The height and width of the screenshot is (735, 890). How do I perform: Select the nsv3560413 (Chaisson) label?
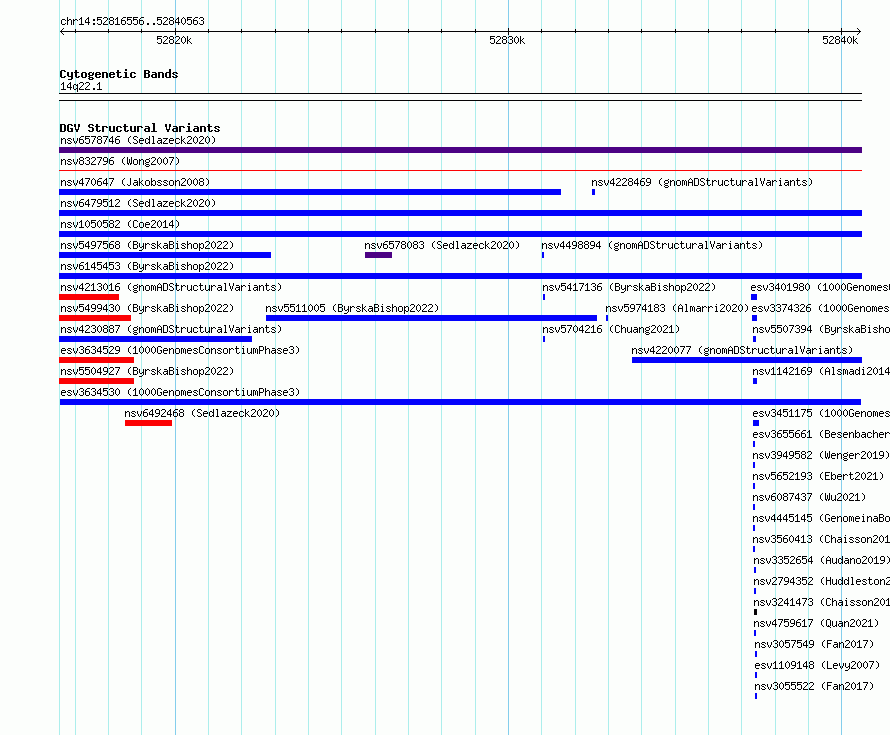click(x=821, y=539)
